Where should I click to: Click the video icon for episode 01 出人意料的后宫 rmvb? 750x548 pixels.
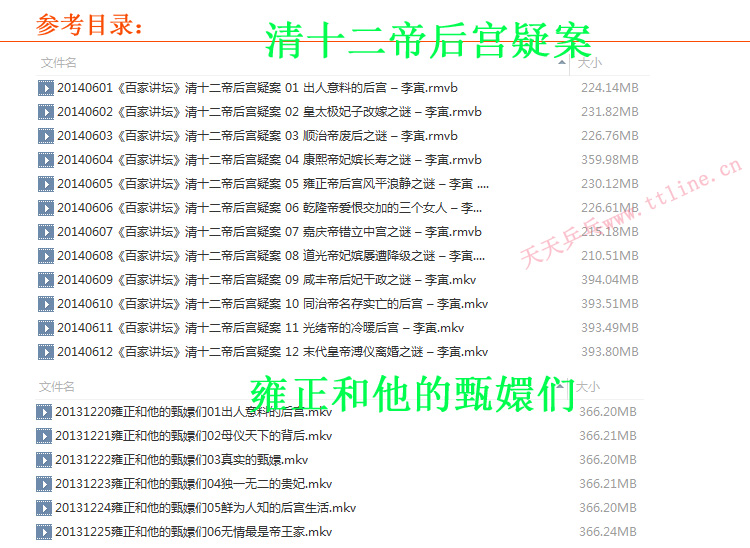[45, 88]
